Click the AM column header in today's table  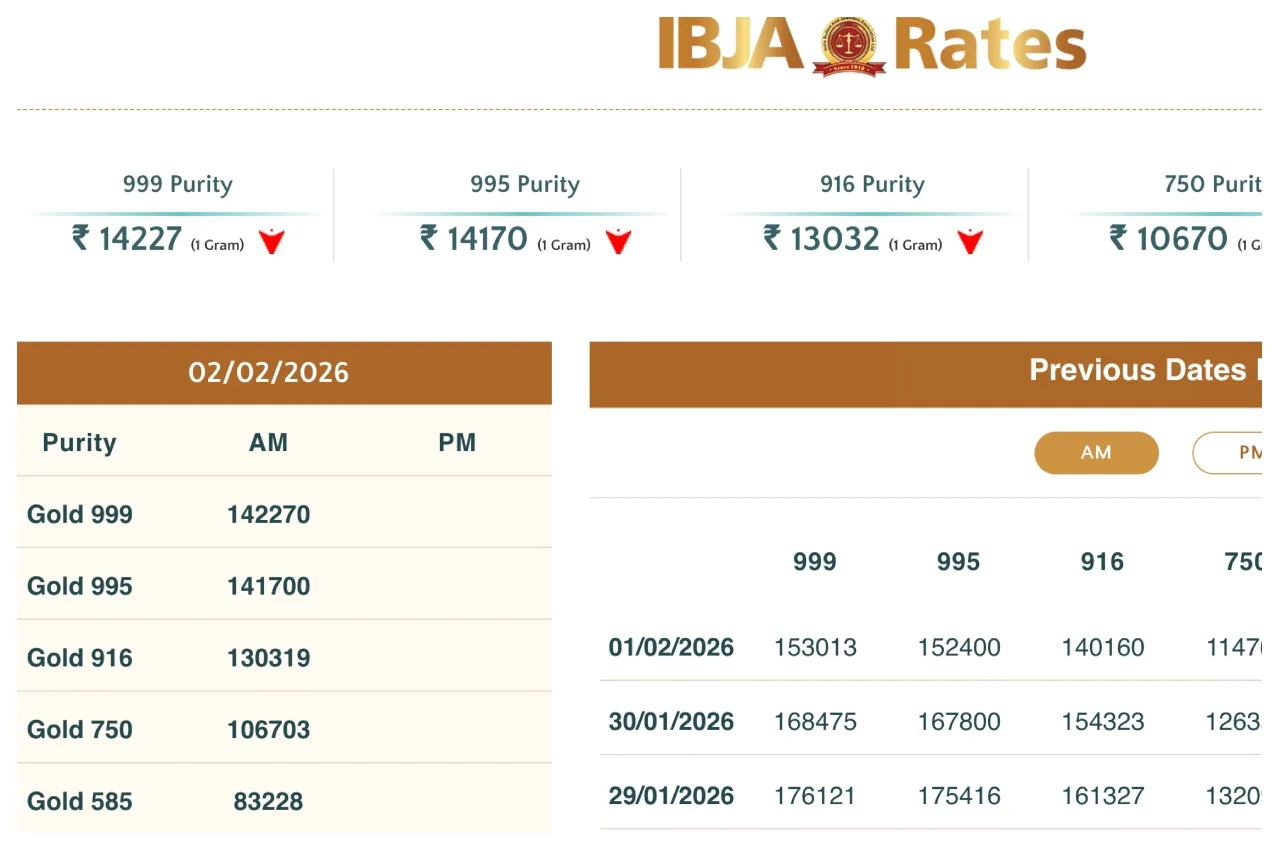click(268, 443)
